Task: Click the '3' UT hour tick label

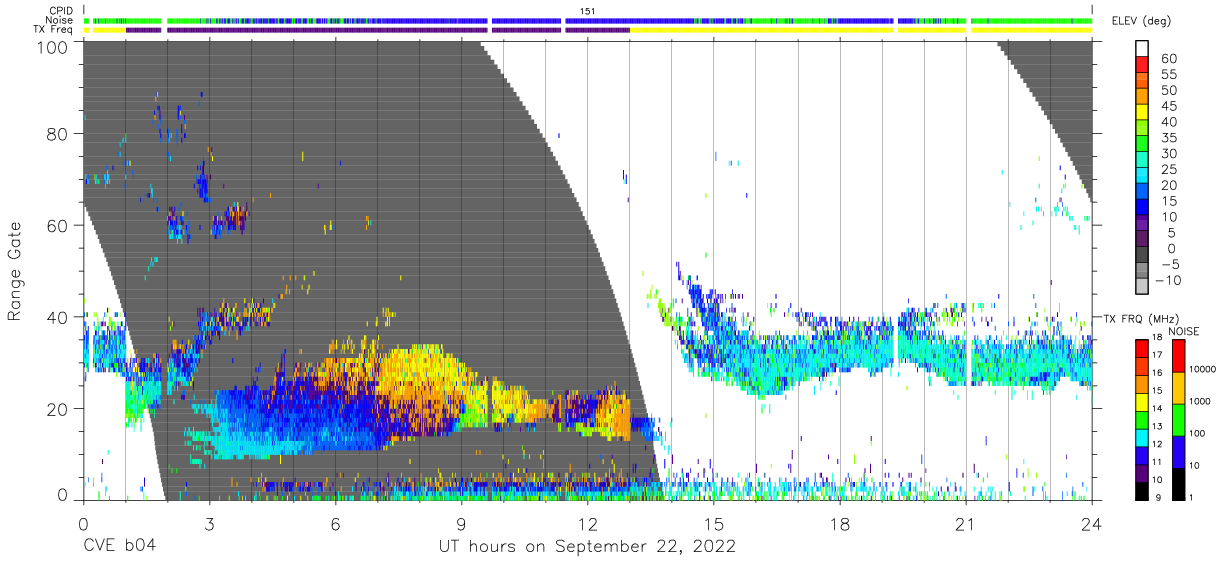Action: click(x=209, y=524)
